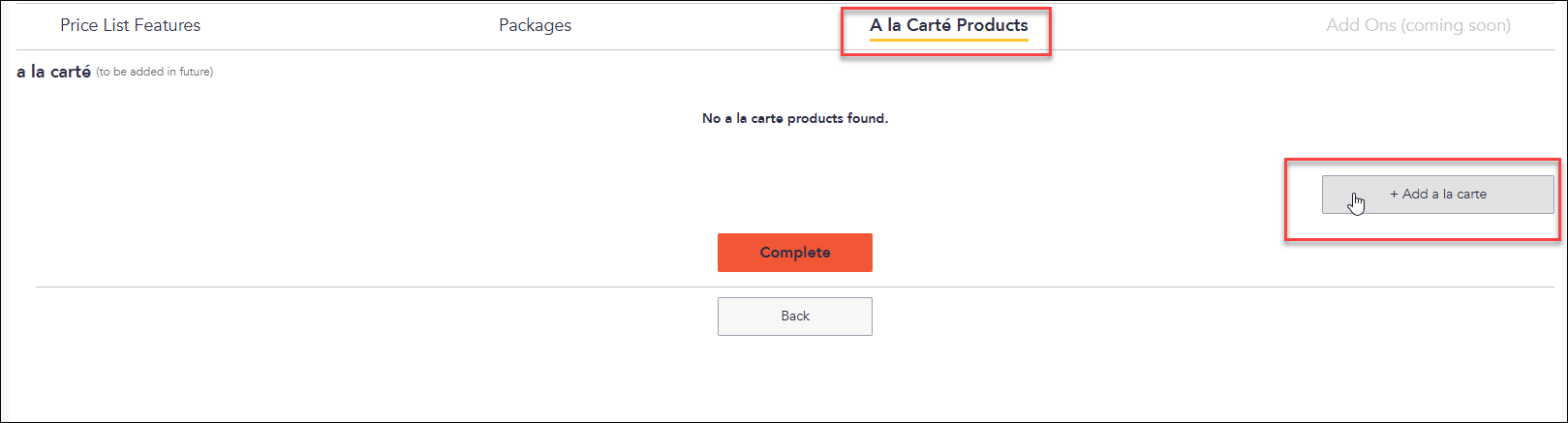View price list features settings
The image size is (1568, 423).
click(x=130, y=25)
